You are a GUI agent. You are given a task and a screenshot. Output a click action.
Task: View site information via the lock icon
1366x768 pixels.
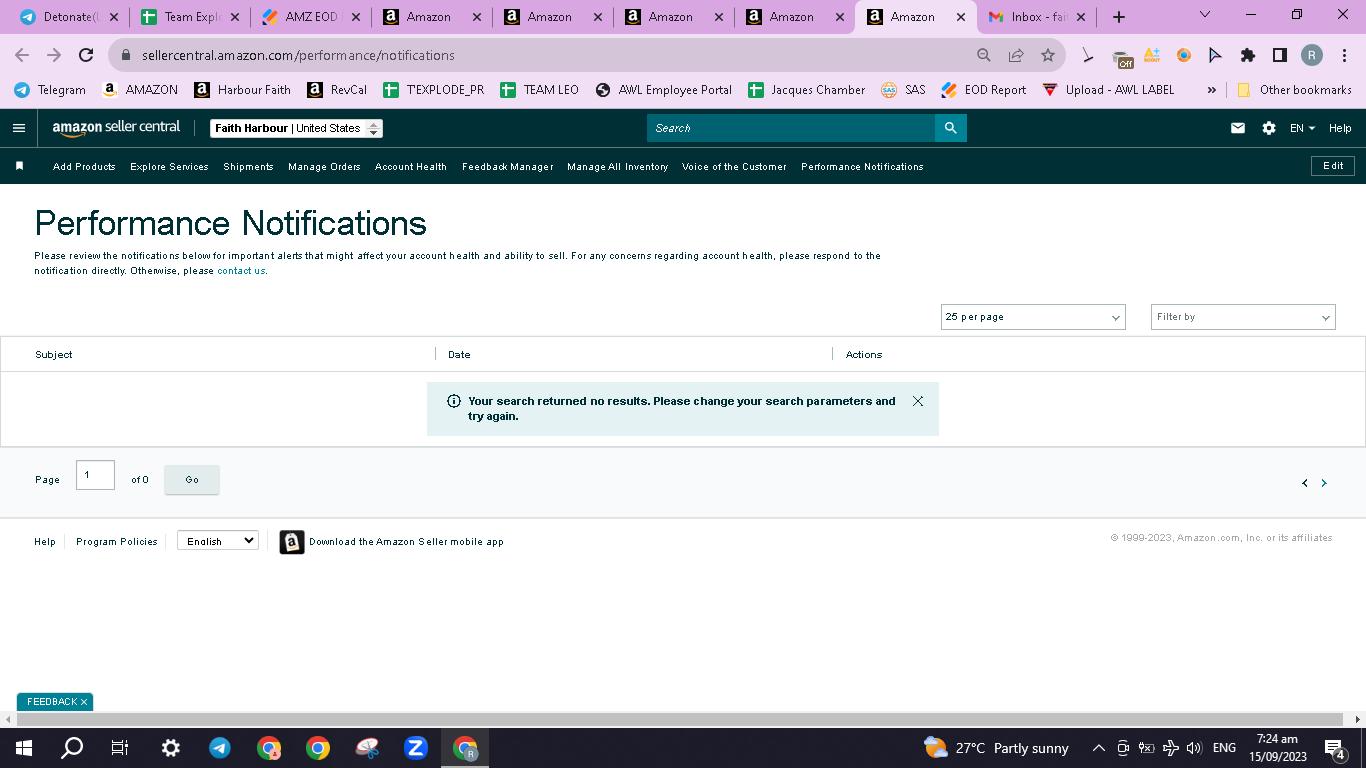click(x=126, y=55)
